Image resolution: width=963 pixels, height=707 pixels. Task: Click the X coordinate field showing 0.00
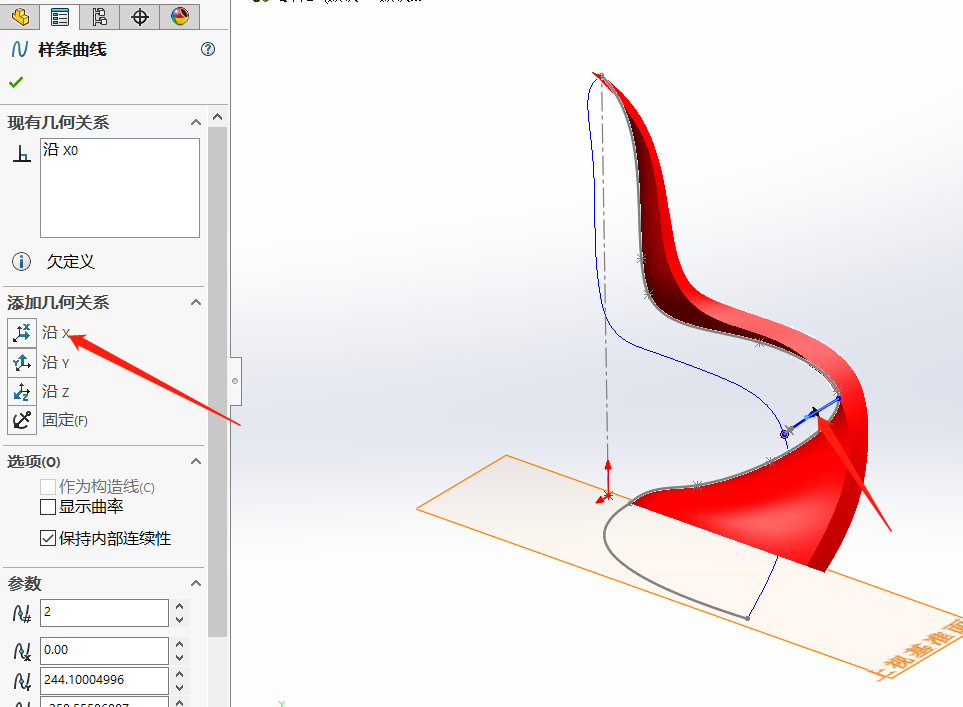104,650
